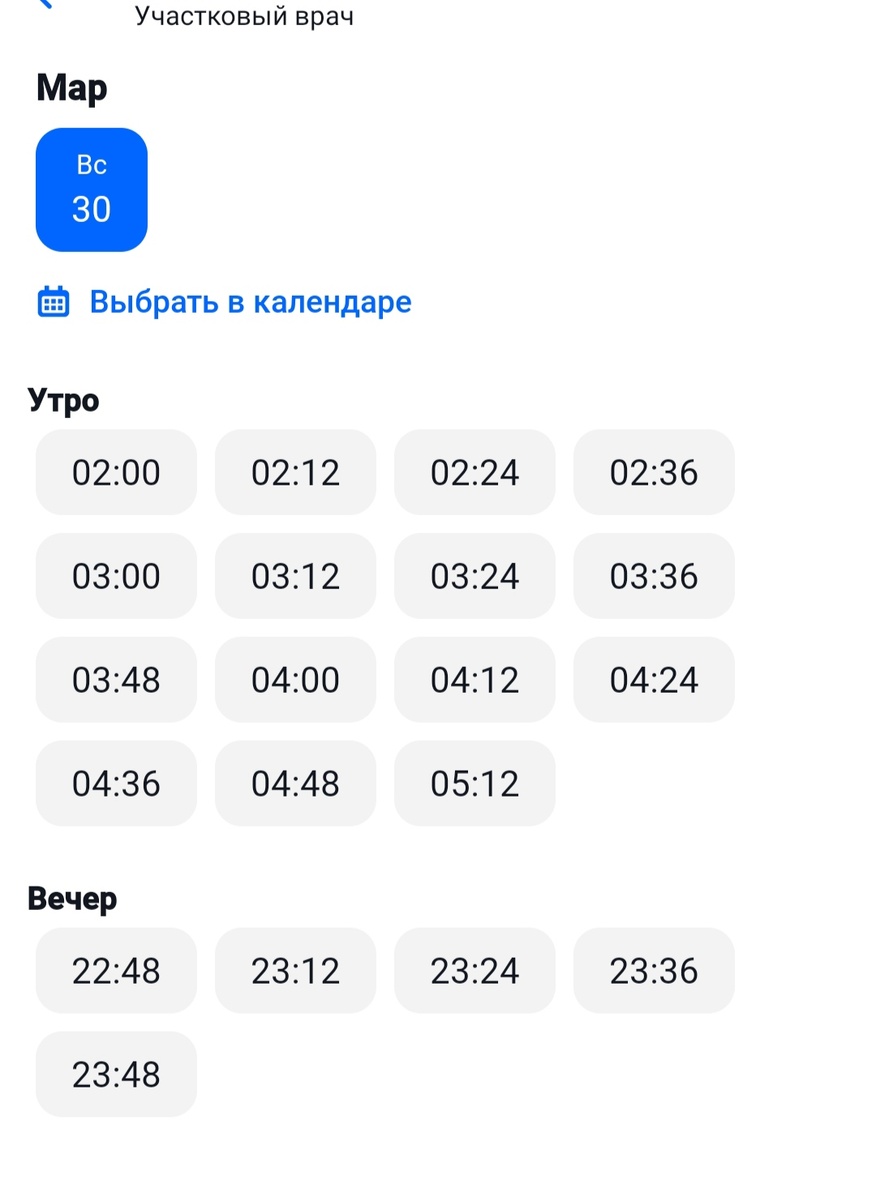Screen dimensions: 876x1200
Task: Choose the 04:24 slot
Action: pos(653,680)
